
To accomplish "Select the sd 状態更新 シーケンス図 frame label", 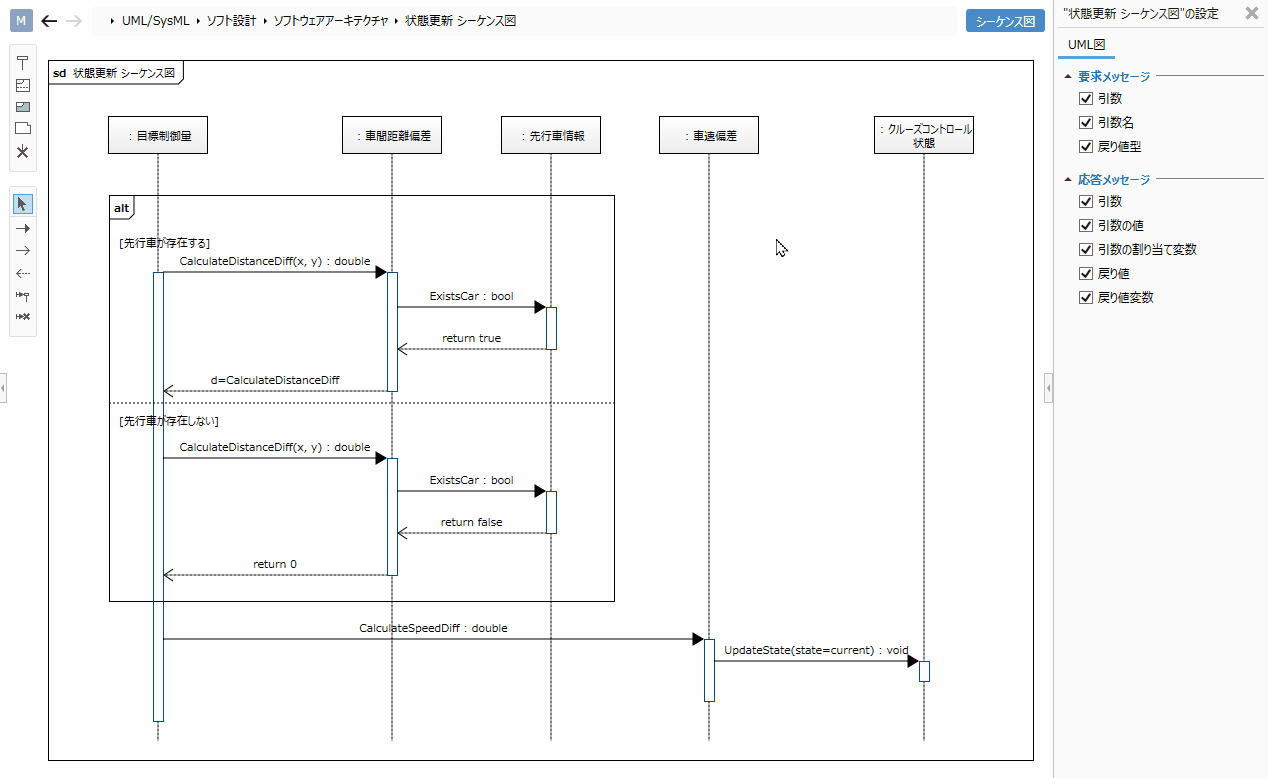I will 115,73.
